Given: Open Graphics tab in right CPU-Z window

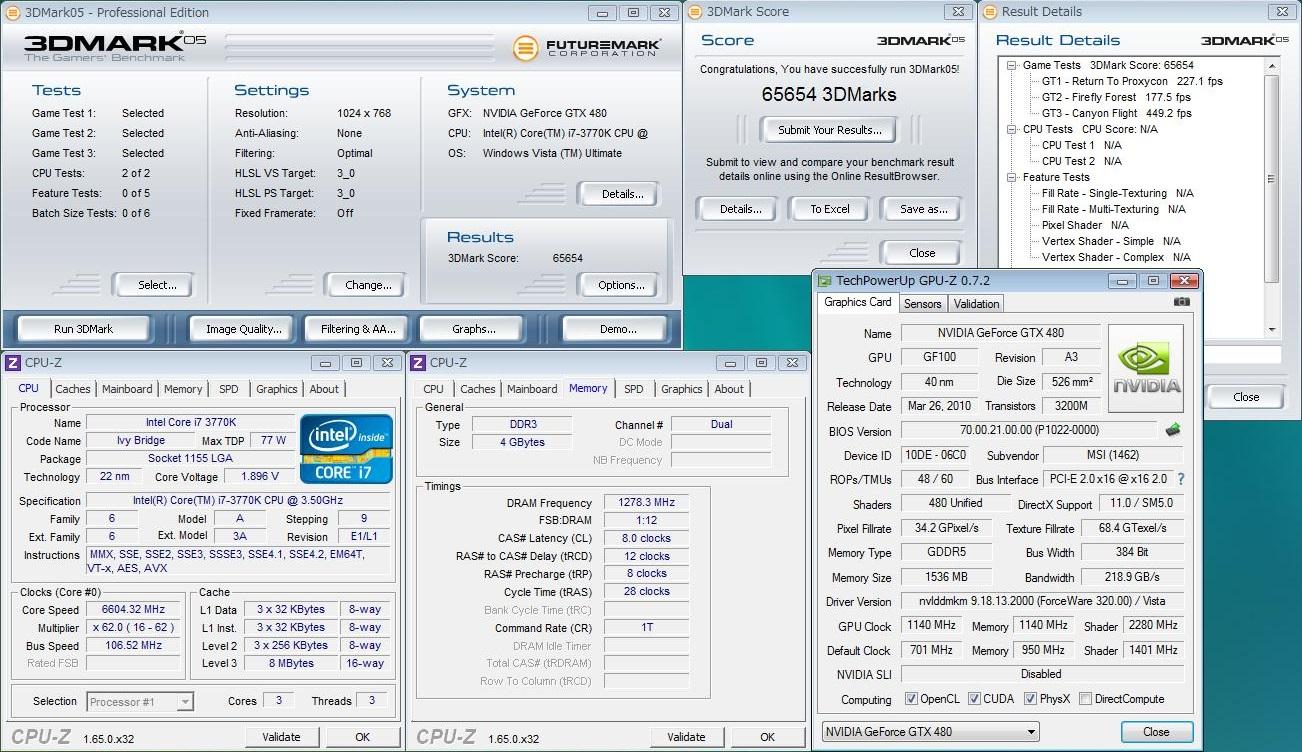Looking at the screenshot, I should tap(682, 389).
